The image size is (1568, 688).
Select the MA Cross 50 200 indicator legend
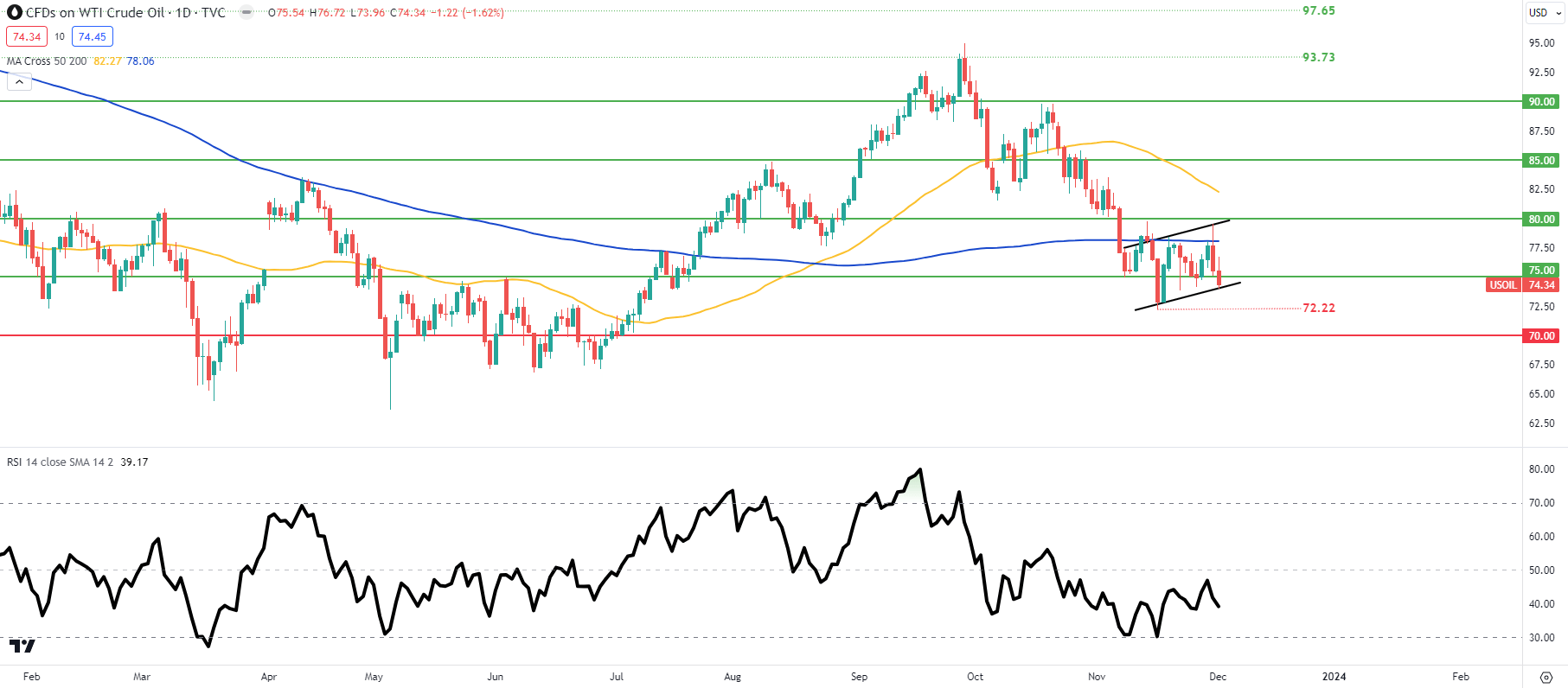coord(47,61)
